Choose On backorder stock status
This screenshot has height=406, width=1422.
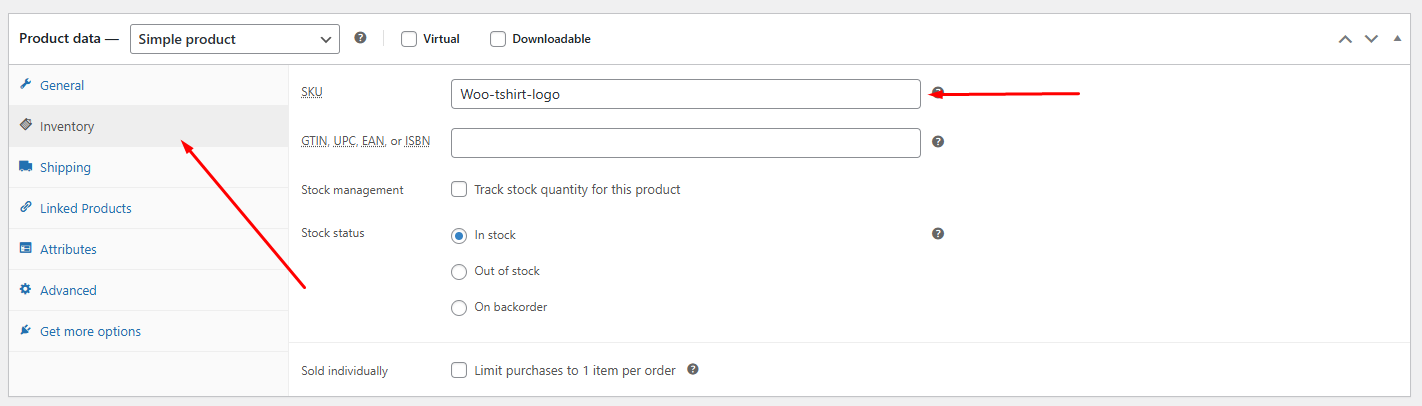pyautogui.click(x=459, y=308)
